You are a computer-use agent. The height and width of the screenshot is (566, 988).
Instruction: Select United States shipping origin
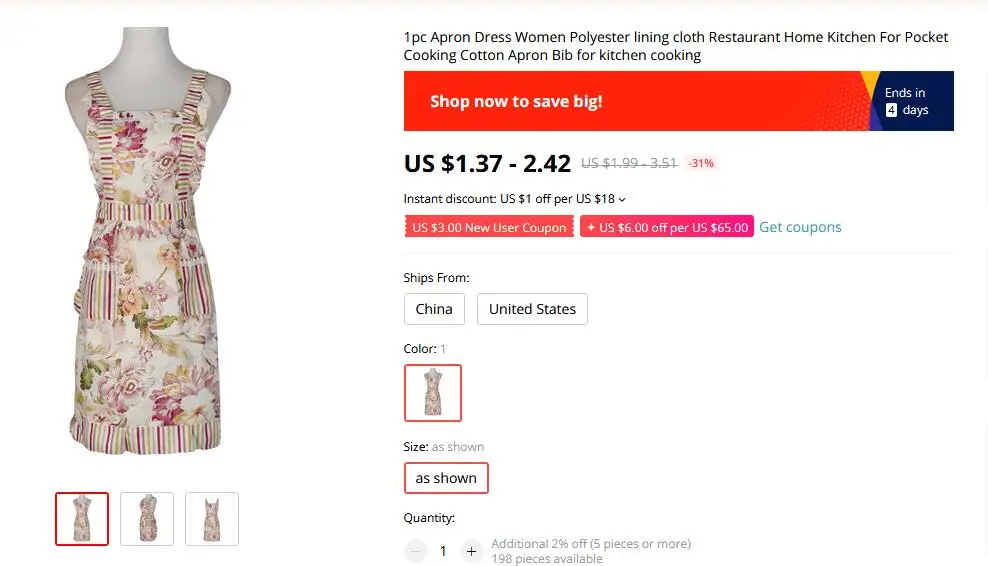click(532, 309)
